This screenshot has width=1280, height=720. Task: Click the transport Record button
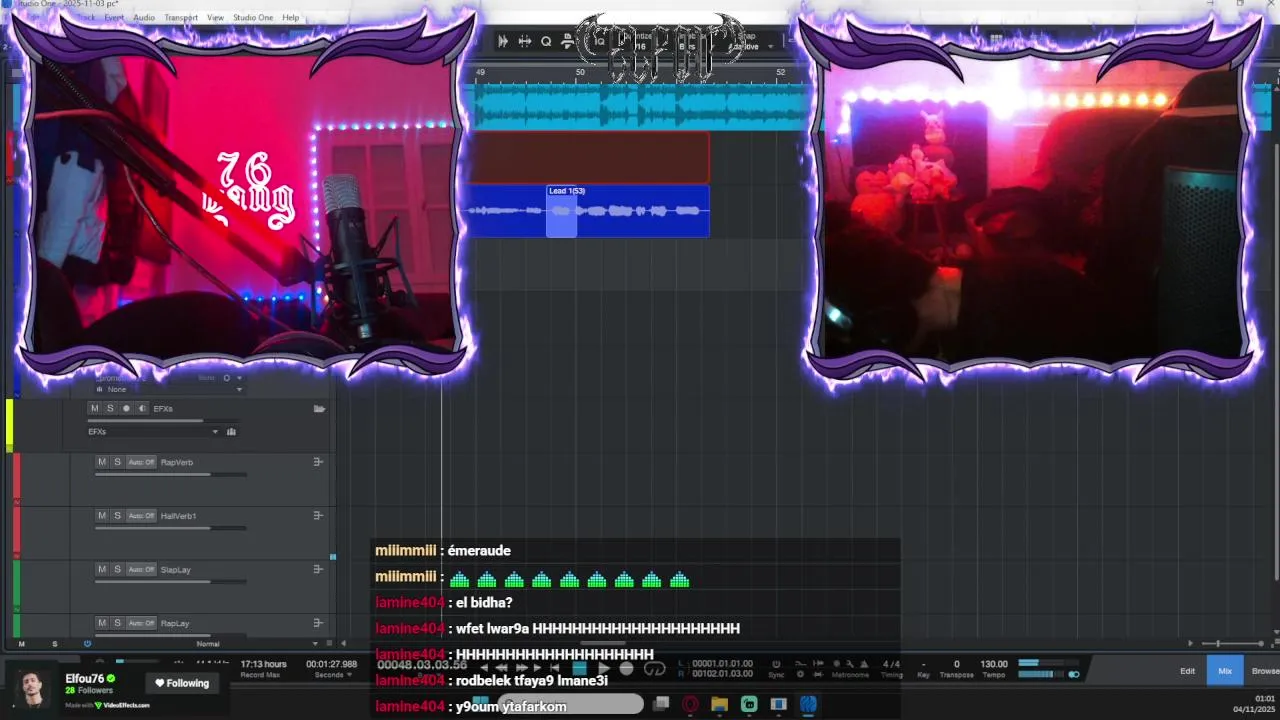tap(627, 668)
